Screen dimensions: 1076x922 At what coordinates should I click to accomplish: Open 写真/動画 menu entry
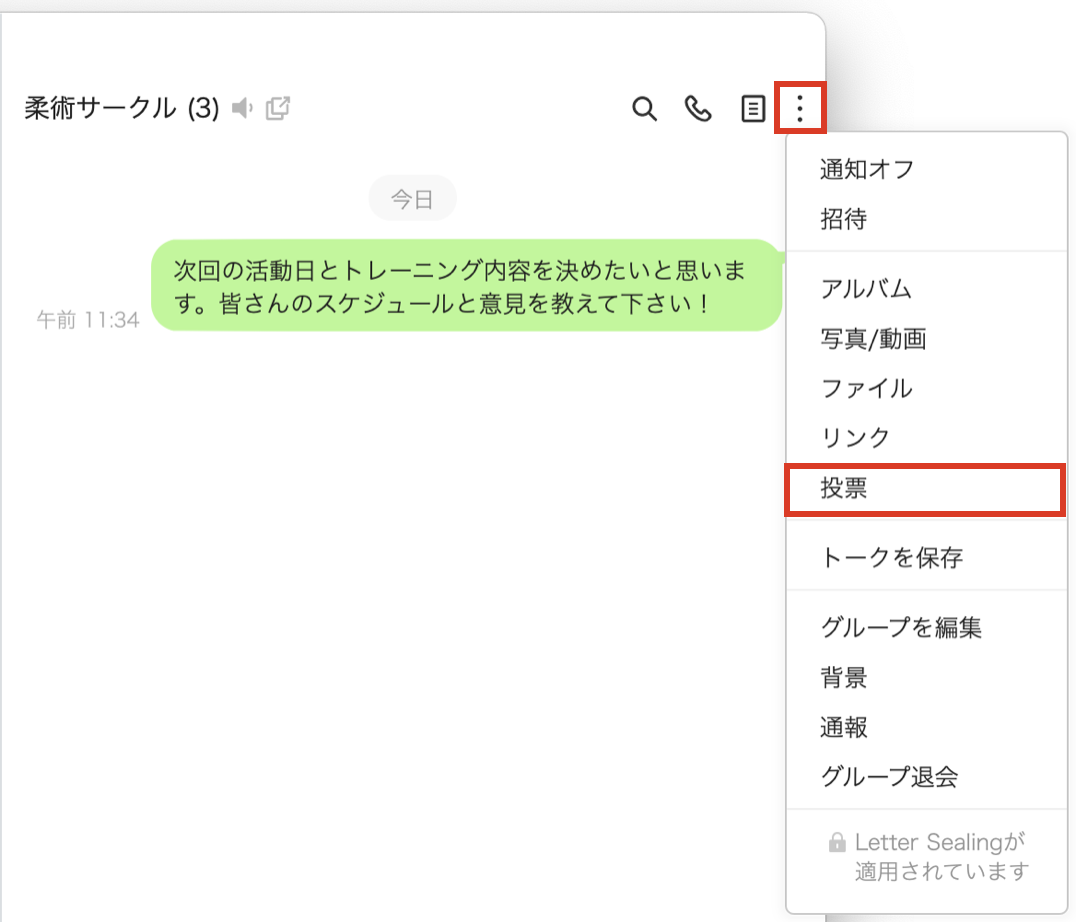926,339
